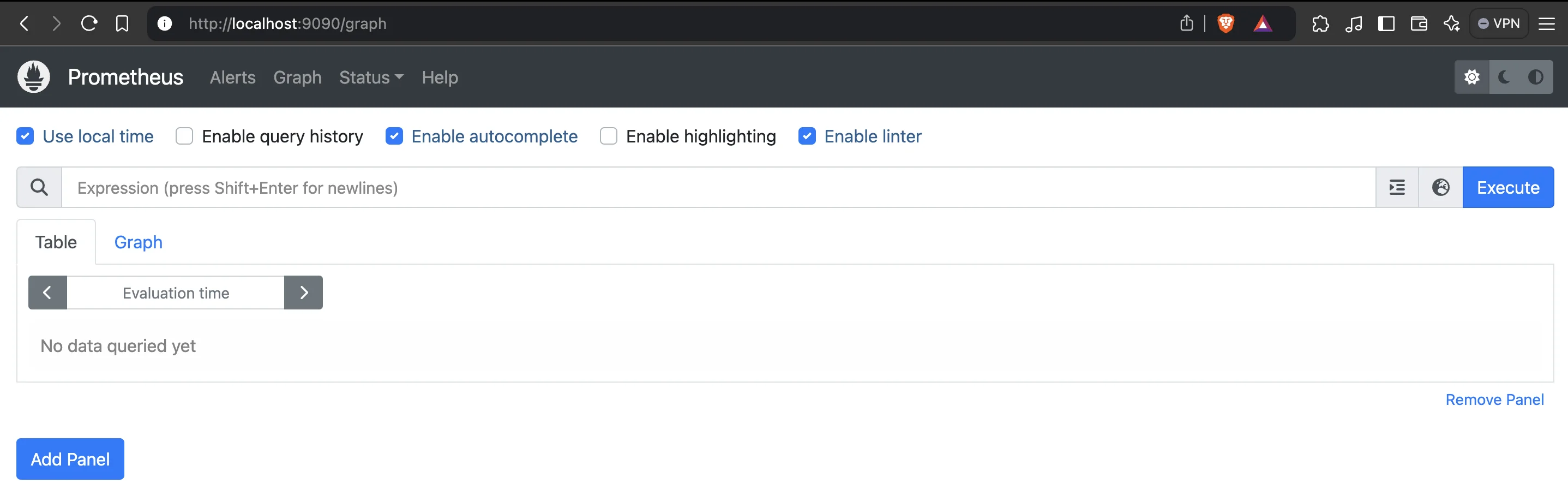The width and height of the screenshot is (1568, 501).
Task: Click the Evaluation time field
Action: [x=175, y=293]
